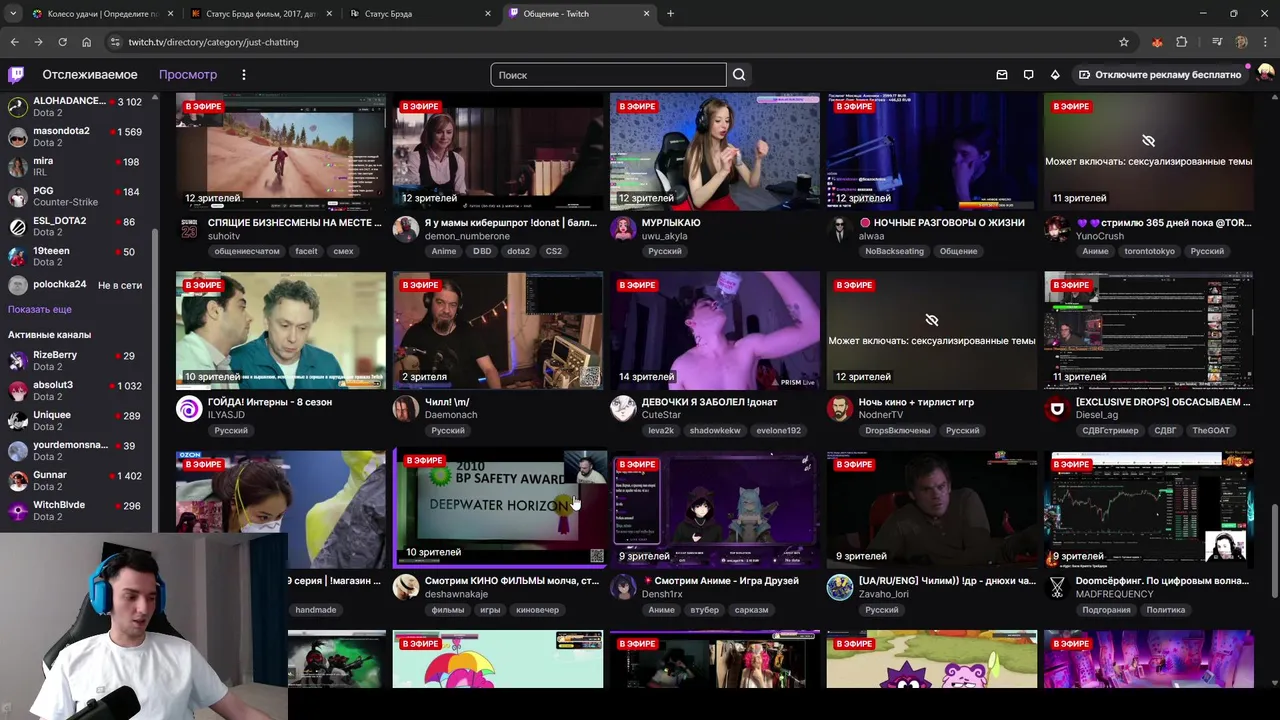This screenshot has height=720, width=1280.
Task: Click the Diesel_ag channel avatar
Action: click(x=1057, y=408)
